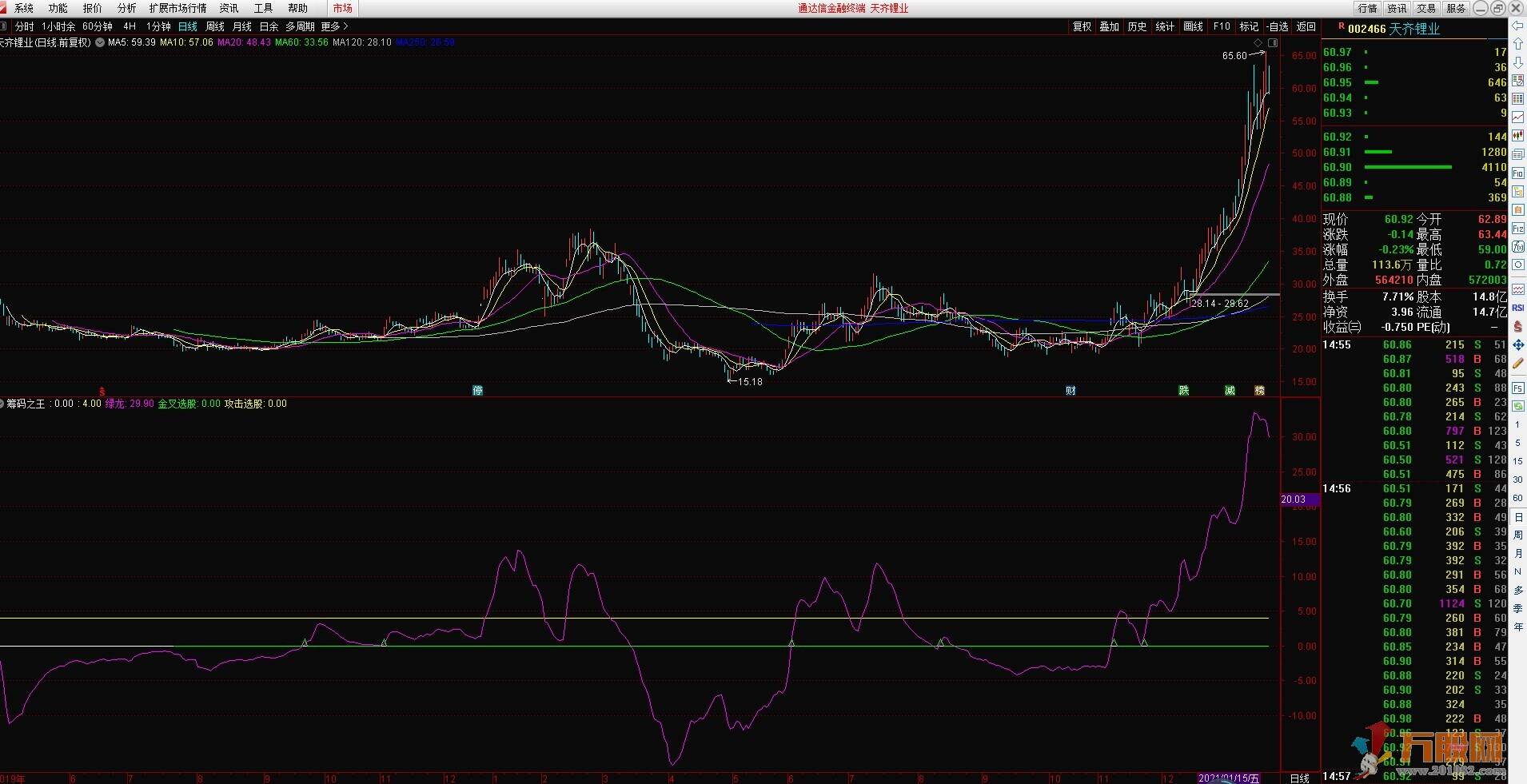Screen dimensions: 1527x784
Task: Click the 财 event marker below chart
Action: [1070, 390]
